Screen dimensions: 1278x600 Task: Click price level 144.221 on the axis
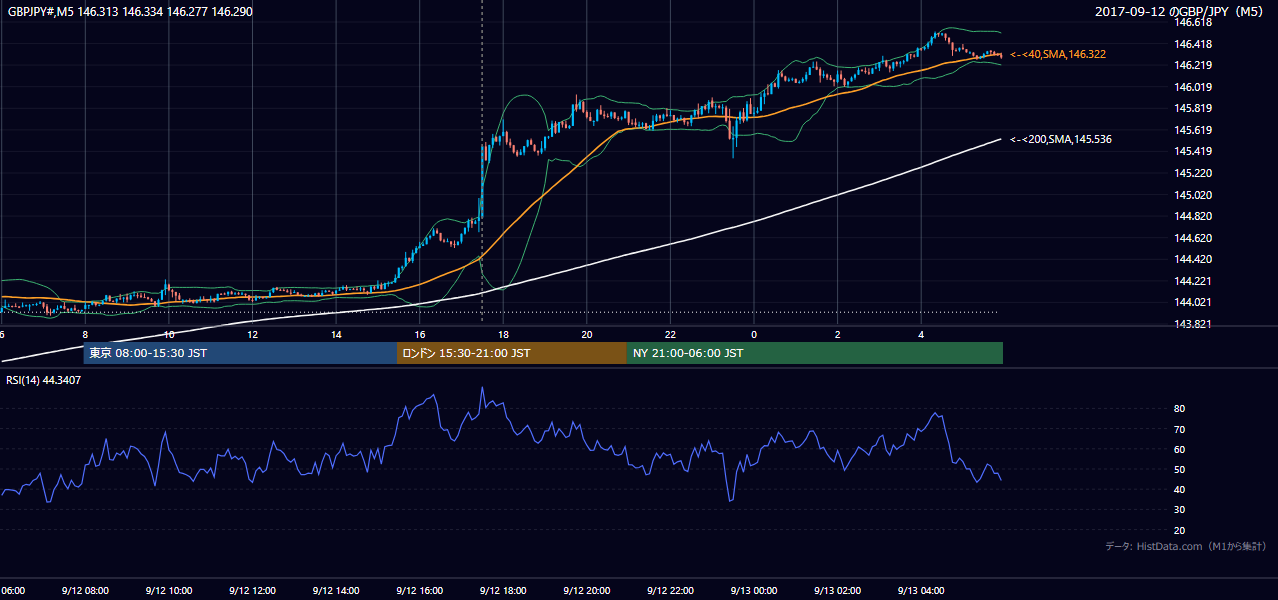1194,281
